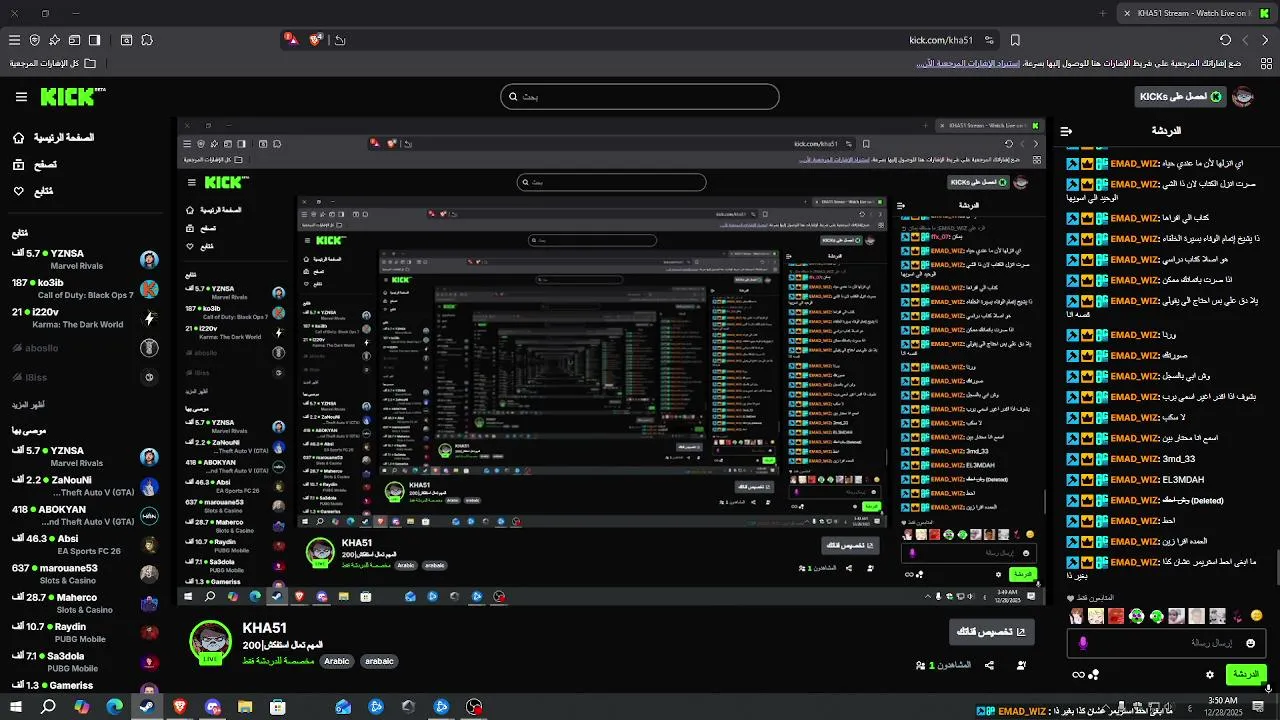Open Maherco recommended channel
1280x720 pixels.
pos(85,603)
